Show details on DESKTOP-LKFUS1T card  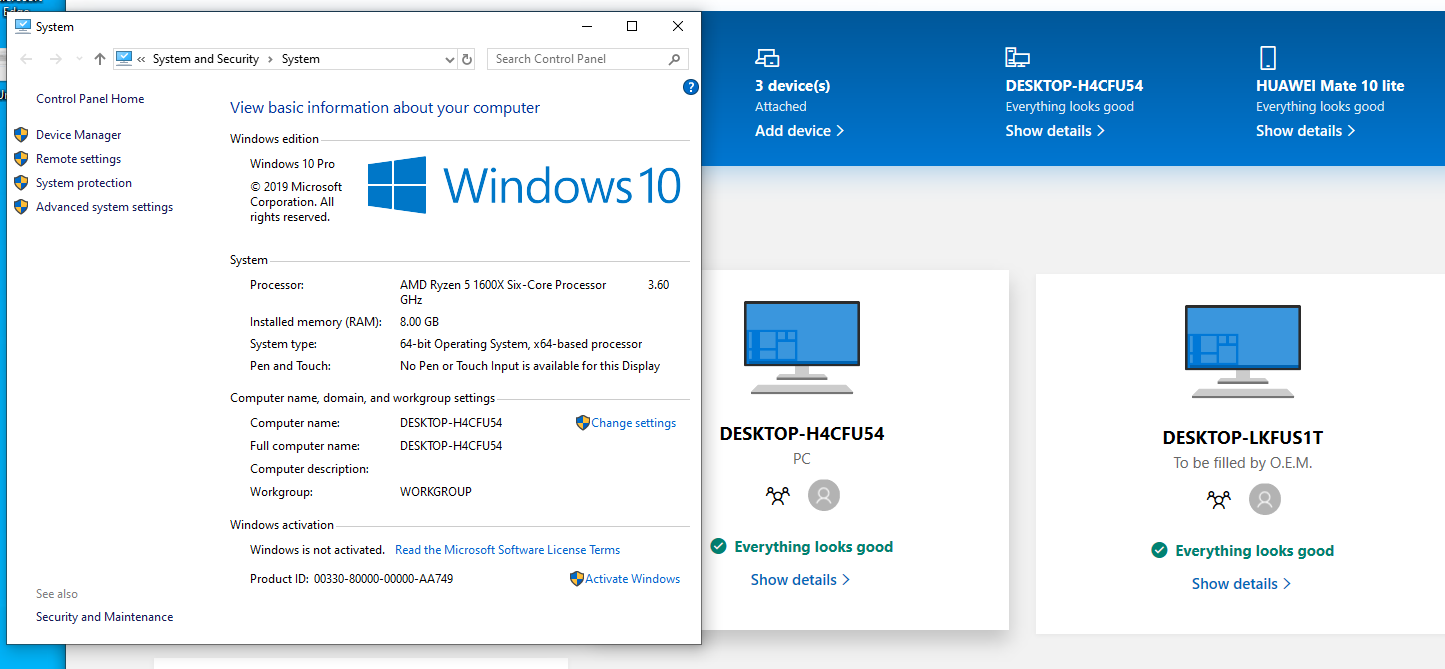click(x=1241, y=584)
